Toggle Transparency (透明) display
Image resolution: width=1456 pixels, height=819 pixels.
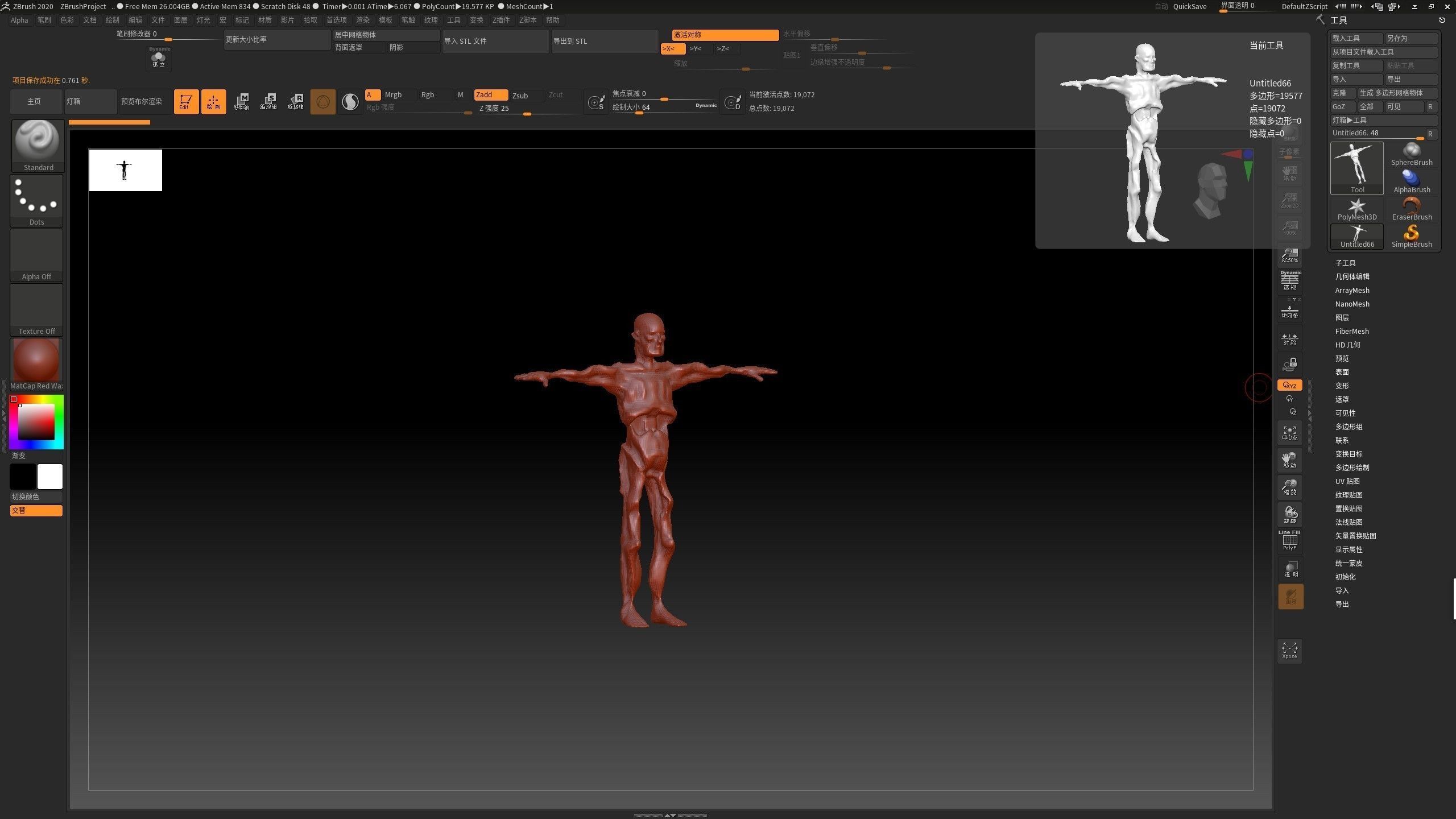(1290, 569)
